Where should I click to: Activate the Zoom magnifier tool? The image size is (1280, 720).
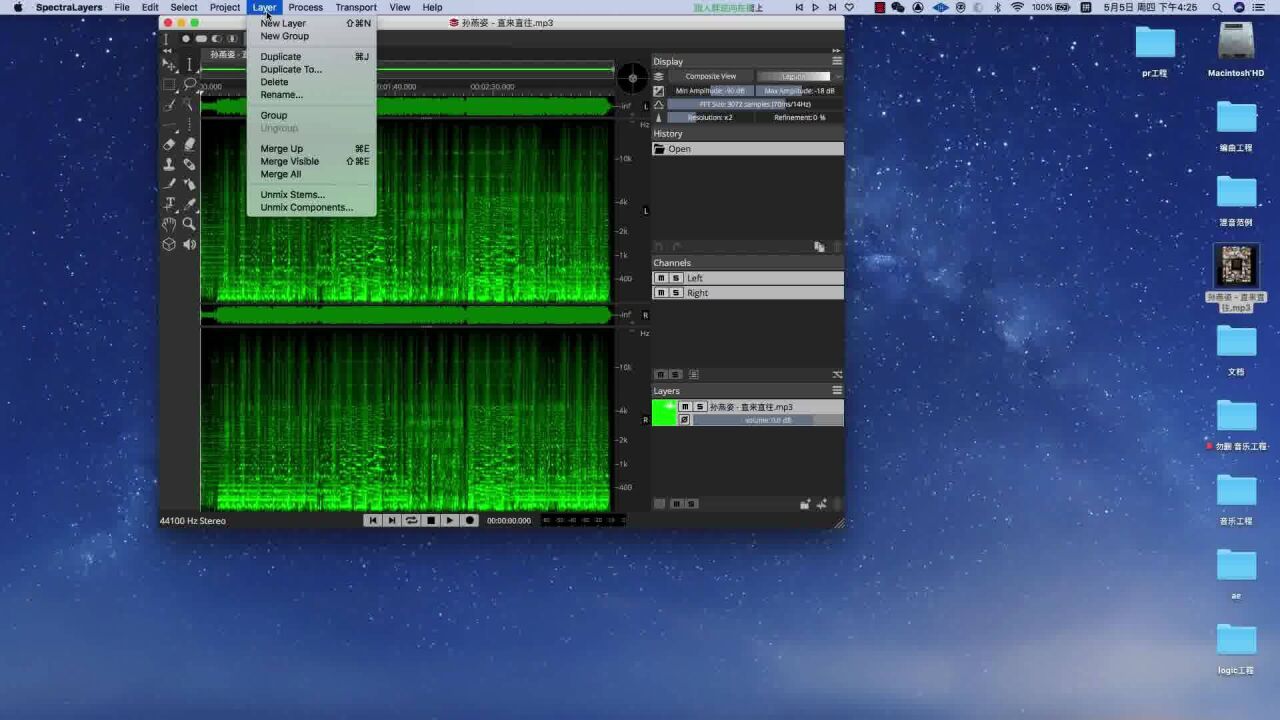(189, 224)
